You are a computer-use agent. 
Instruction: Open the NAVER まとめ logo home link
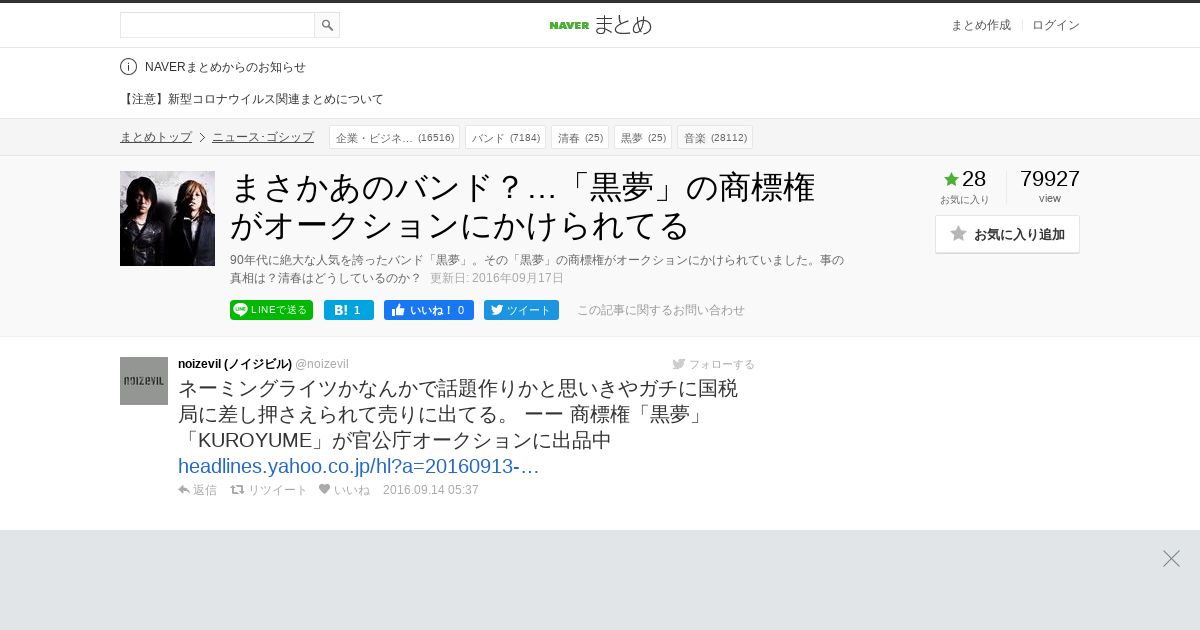(x=600, y=25)
